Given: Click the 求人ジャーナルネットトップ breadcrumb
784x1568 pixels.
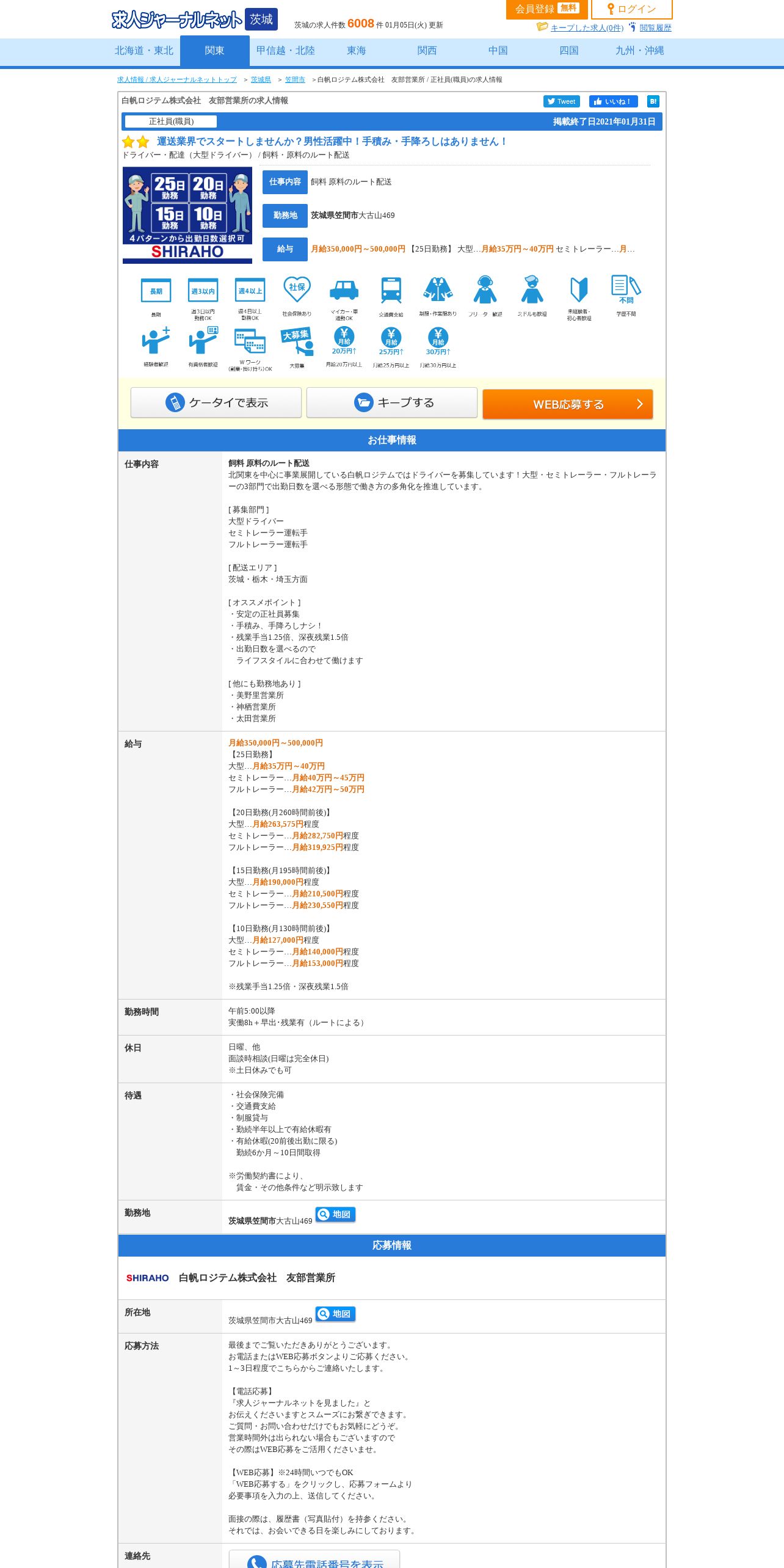Looking at the screenshot, I should click(177, 79).
